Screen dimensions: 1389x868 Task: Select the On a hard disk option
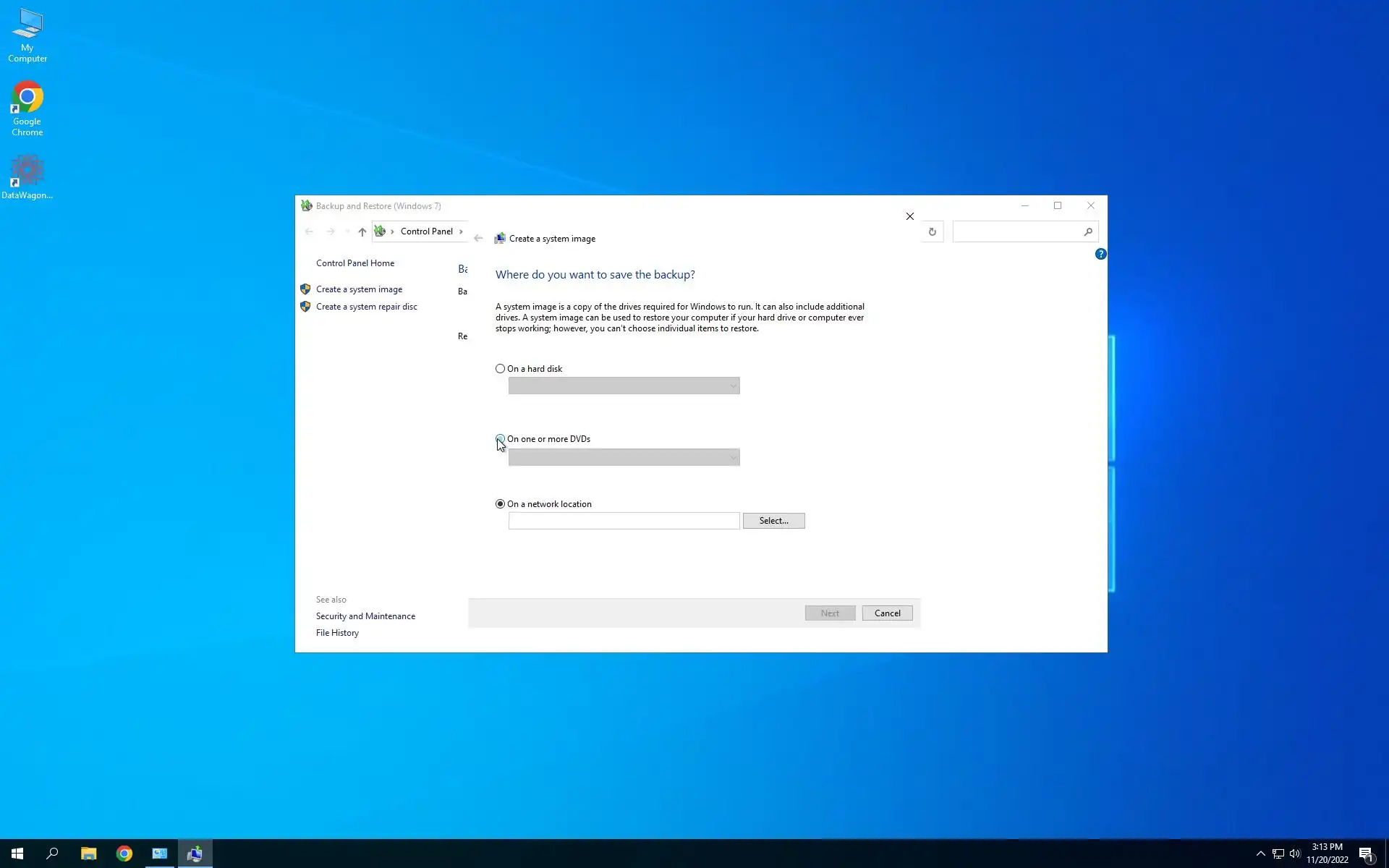500,369
